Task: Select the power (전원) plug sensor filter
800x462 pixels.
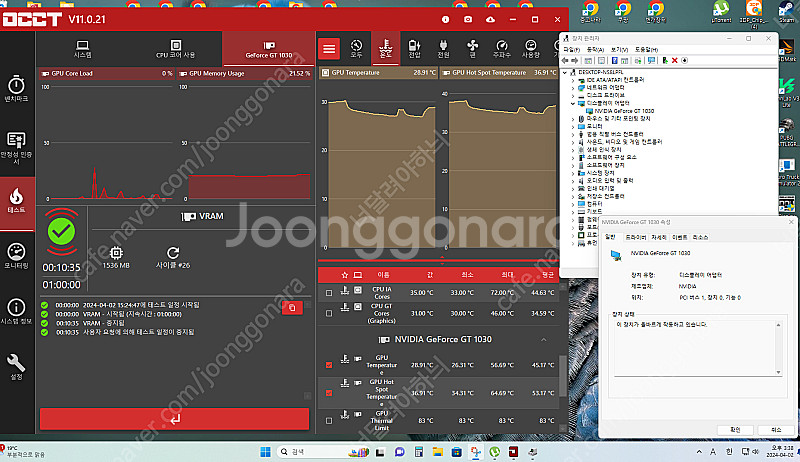Action: pos(443,49)
